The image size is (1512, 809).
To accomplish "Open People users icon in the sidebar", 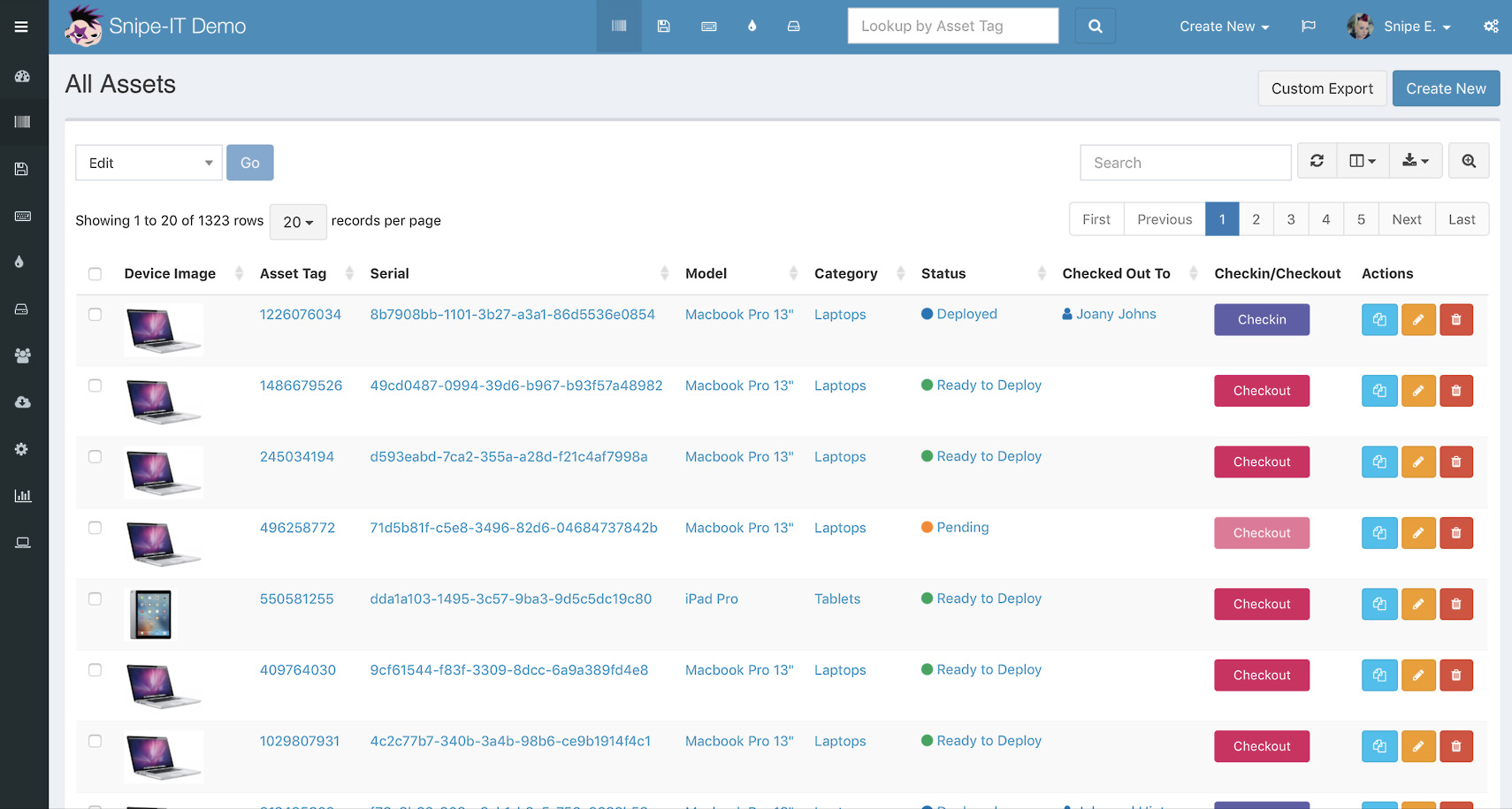I will point(23,355).
